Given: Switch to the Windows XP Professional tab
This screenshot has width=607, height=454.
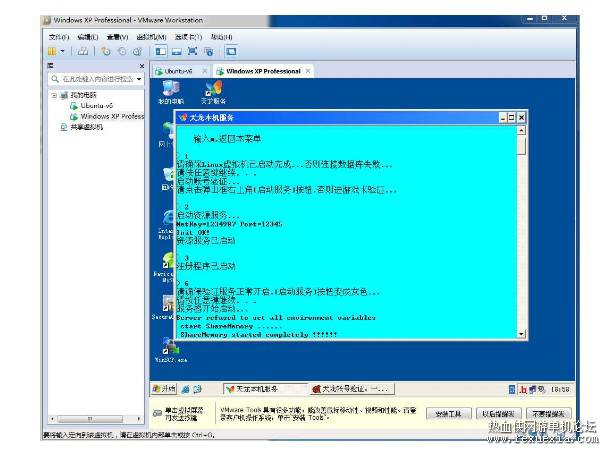Looking at the screenshot, I should point(263,71).
